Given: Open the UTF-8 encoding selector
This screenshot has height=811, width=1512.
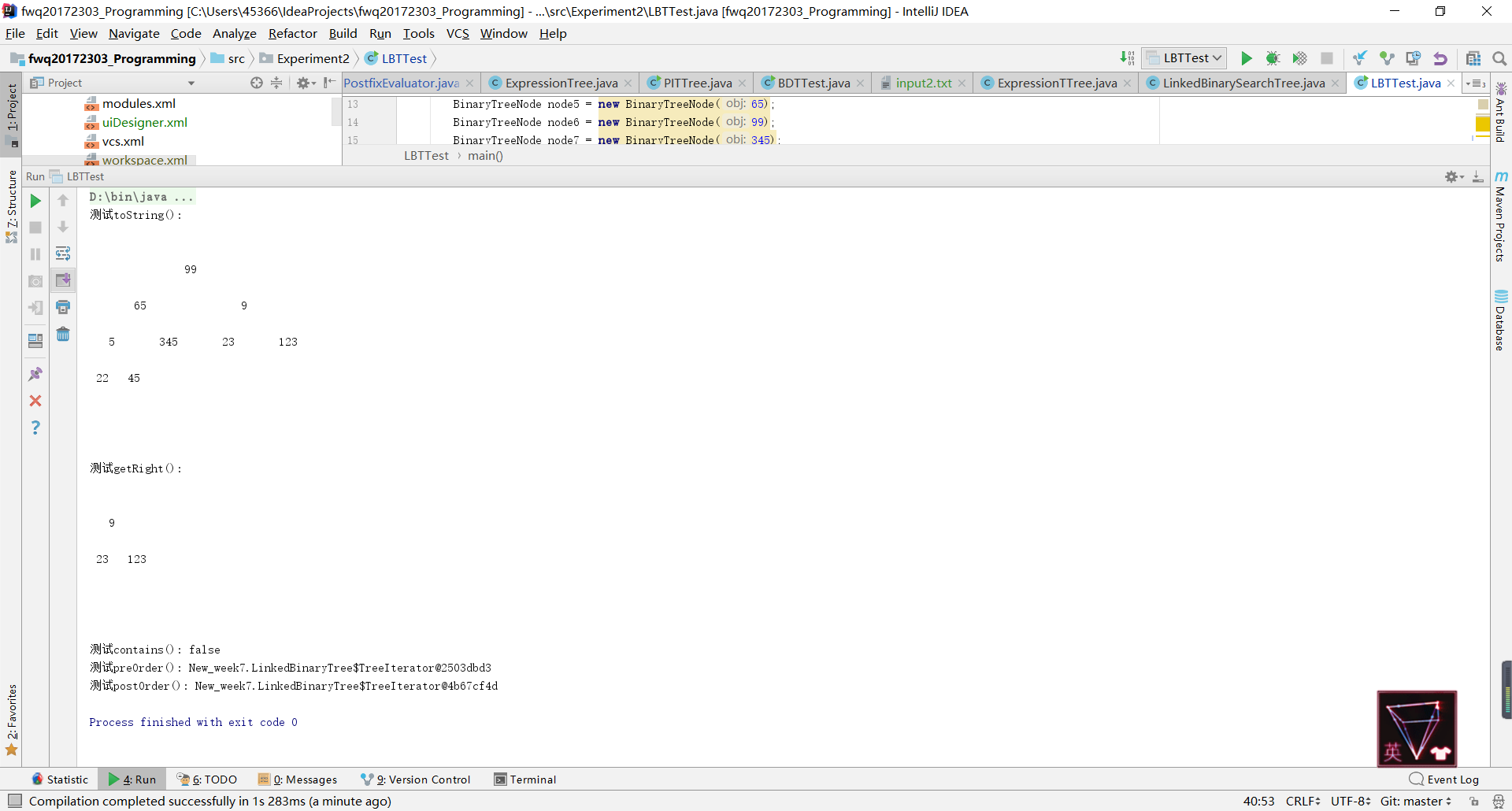Looking at the screenshot, I should tap(1351, 801).
